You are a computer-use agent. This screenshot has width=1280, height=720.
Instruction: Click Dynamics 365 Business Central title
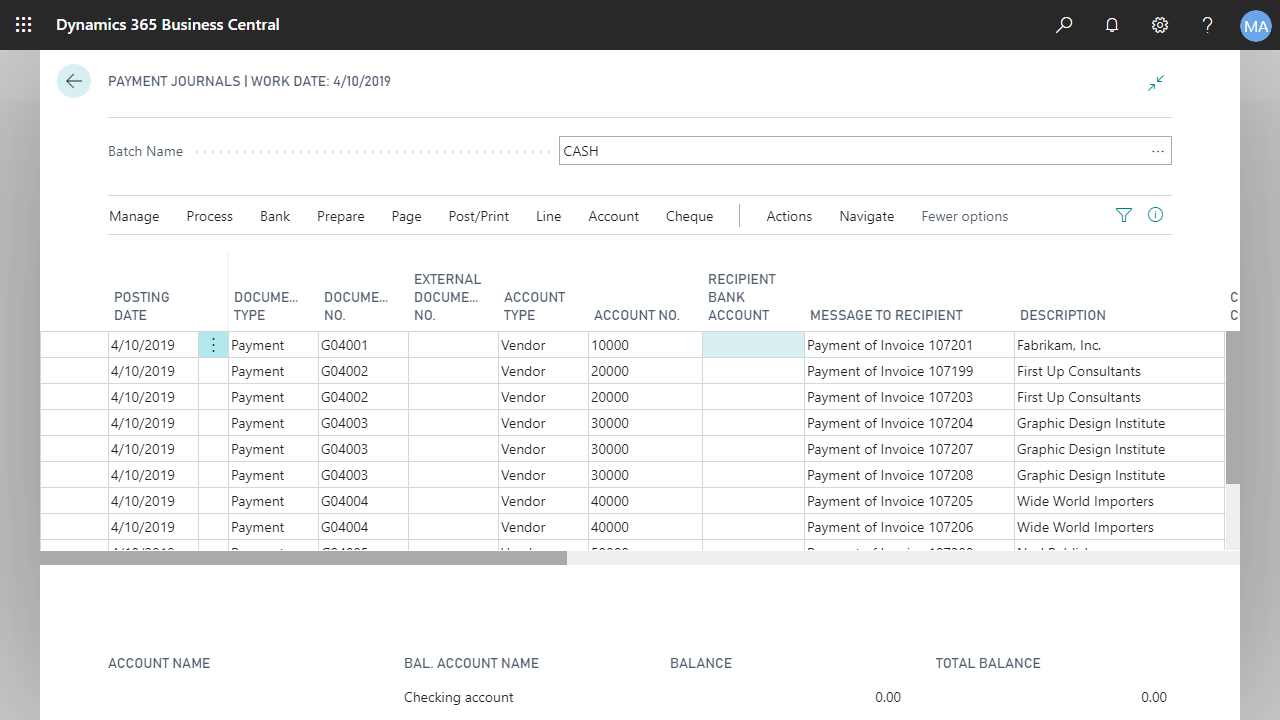(168, 25)
